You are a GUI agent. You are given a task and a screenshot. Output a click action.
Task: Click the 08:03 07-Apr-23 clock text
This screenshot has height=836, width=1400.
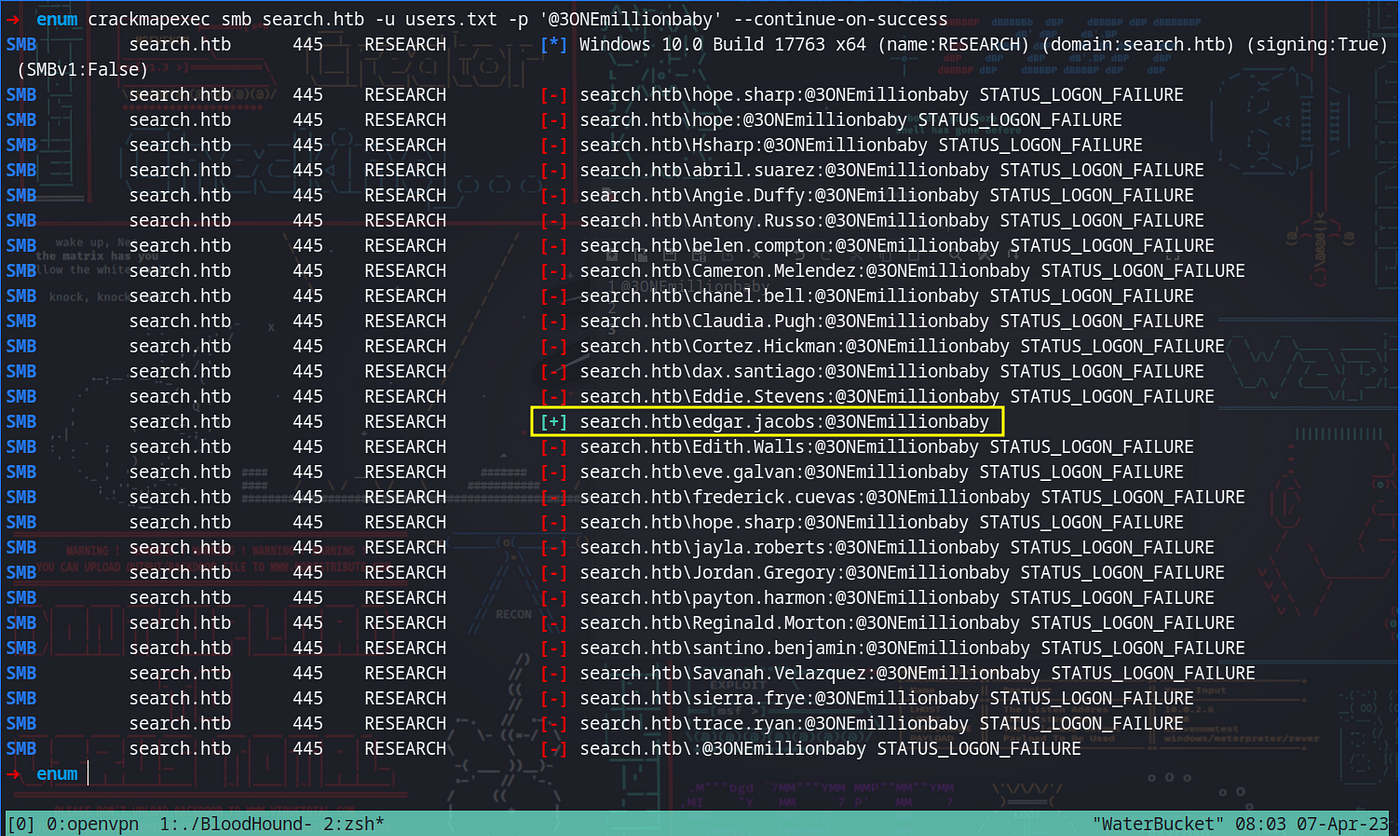(1312, 824)
